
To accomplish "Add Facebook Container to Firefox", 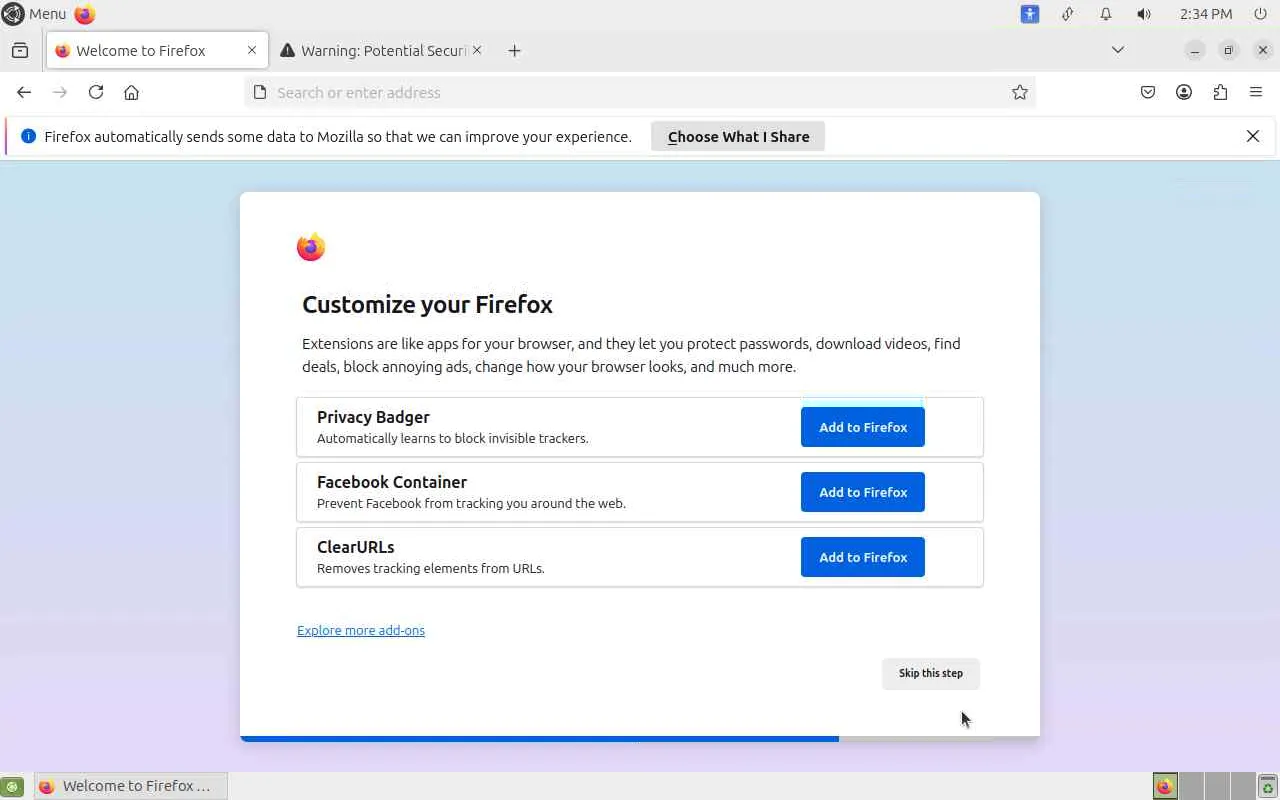I will click(862, 492).
